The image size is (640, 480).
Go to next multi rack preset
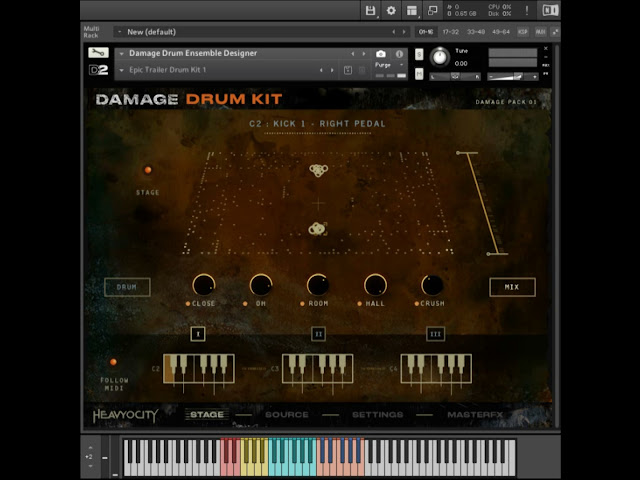(x=404, y=32)
